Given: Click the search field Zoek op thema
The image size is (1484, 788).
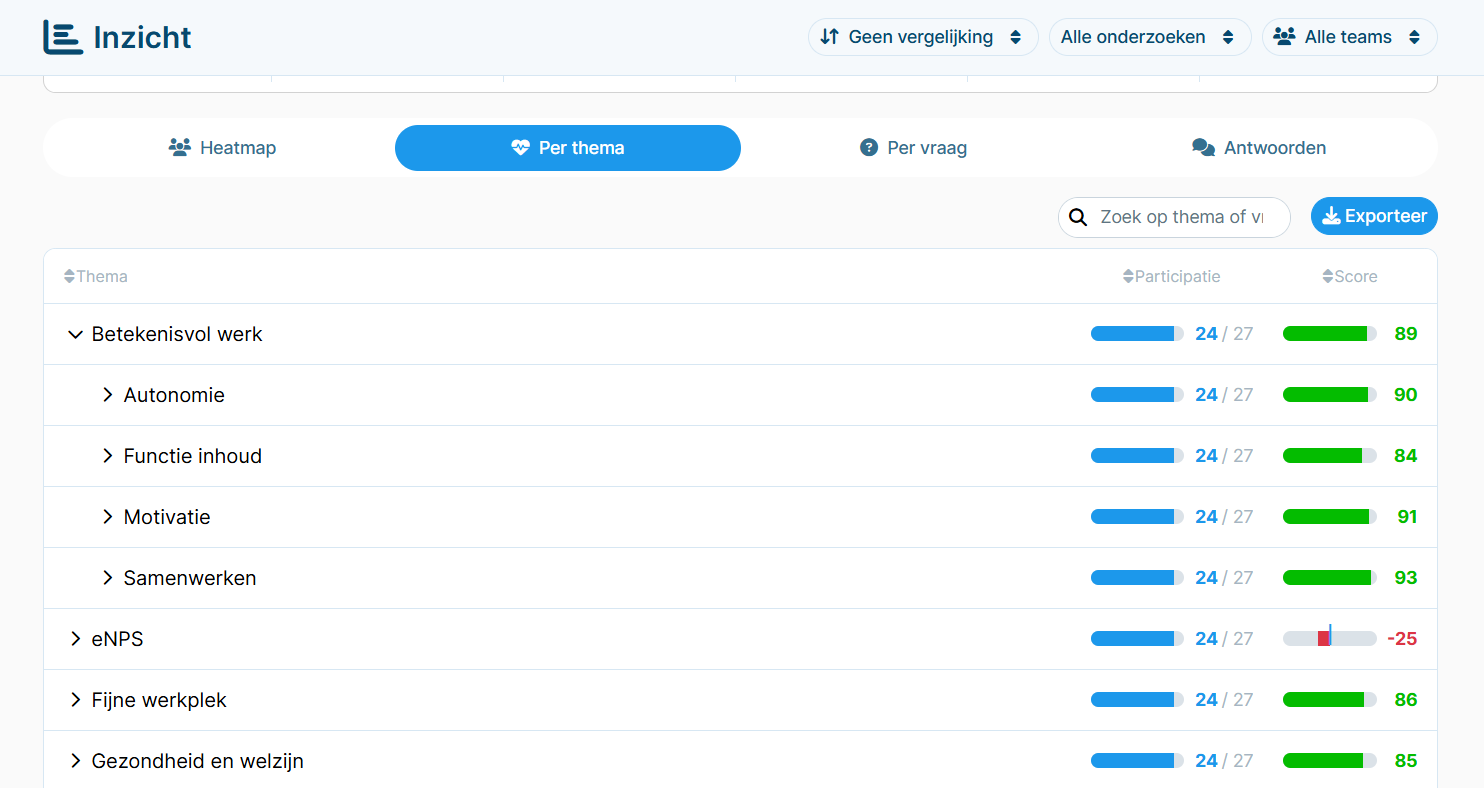Looking at the screenshot, I should point(1174,217).
